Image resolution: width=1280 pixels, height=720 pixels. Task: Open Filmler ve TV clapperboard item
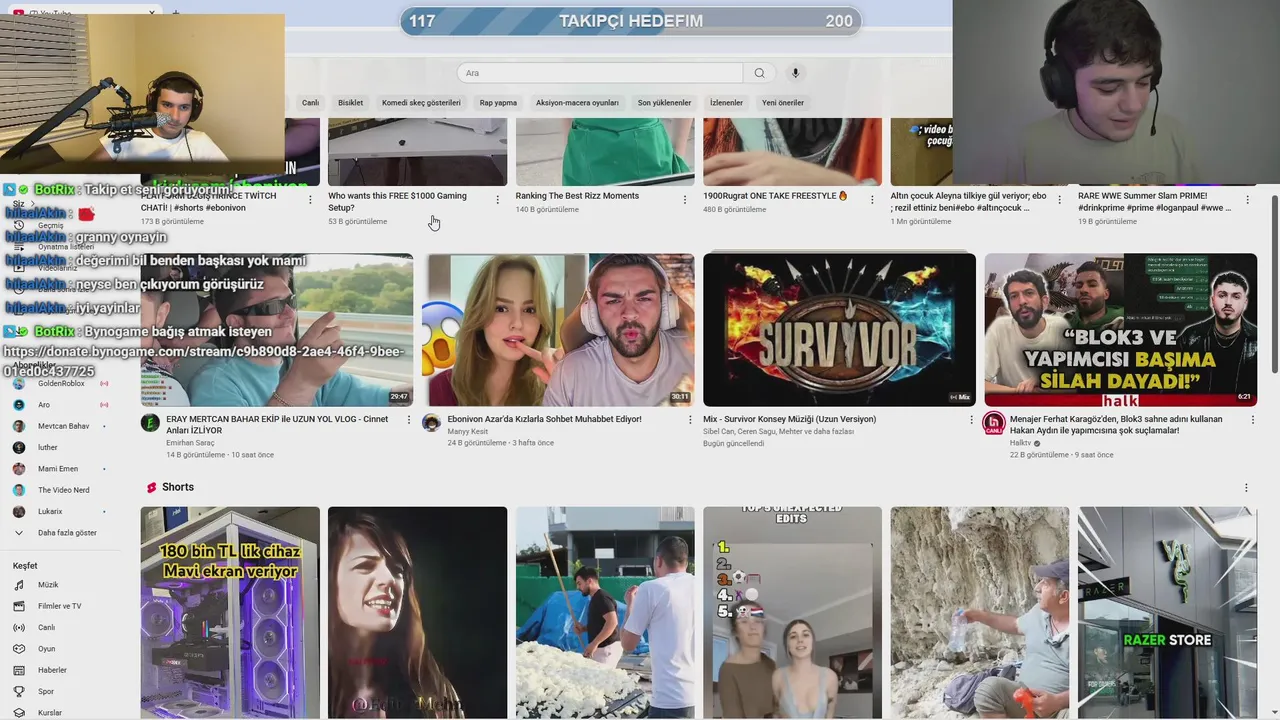tap(60, 606)
